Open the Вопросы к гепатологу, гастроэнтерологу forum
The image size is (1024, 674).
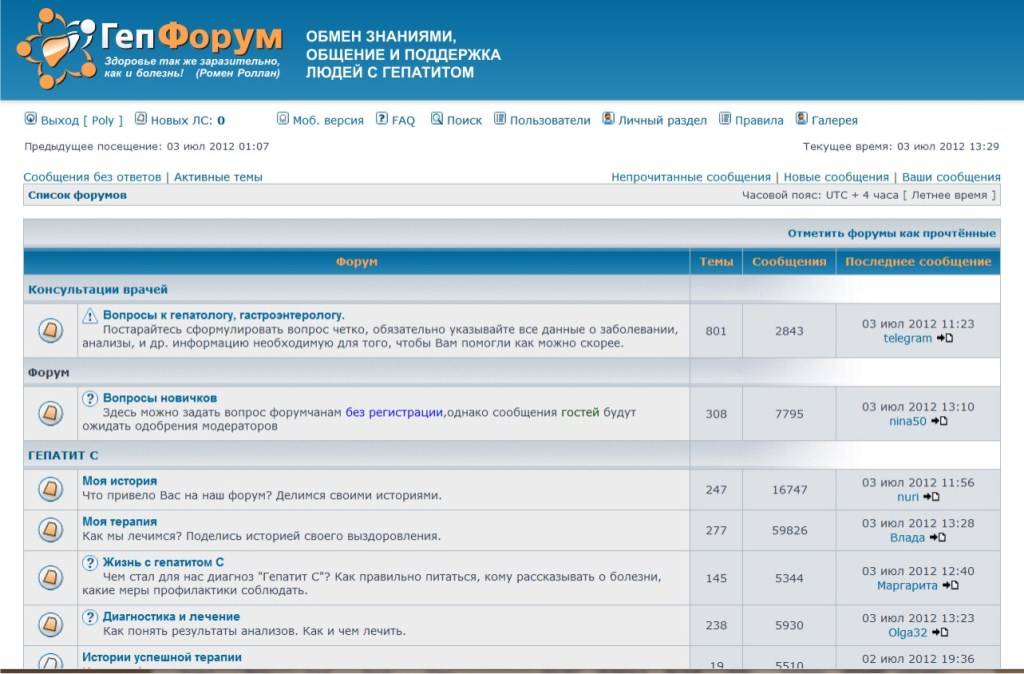coord(223,315)
